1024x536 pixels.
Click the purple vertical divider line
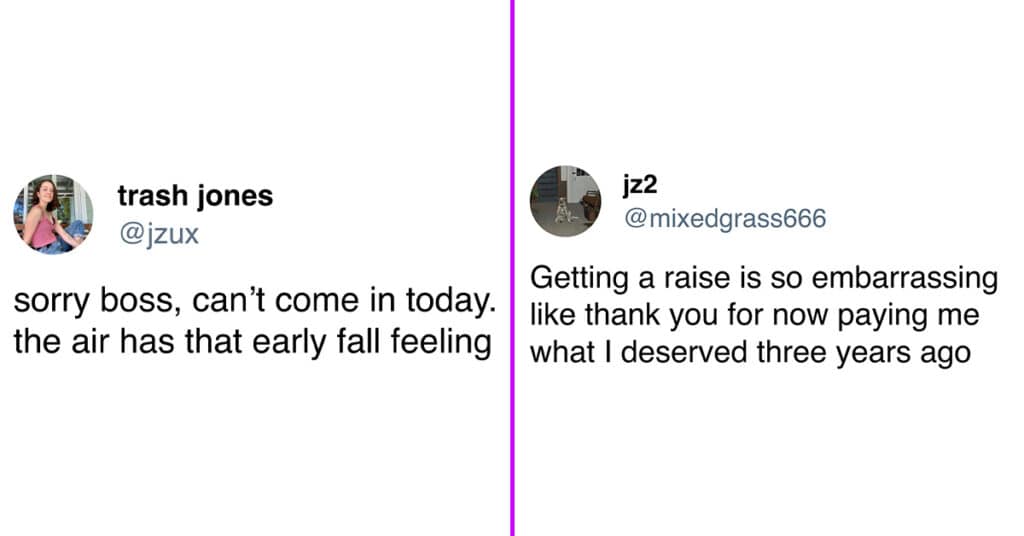pos(513,268)
